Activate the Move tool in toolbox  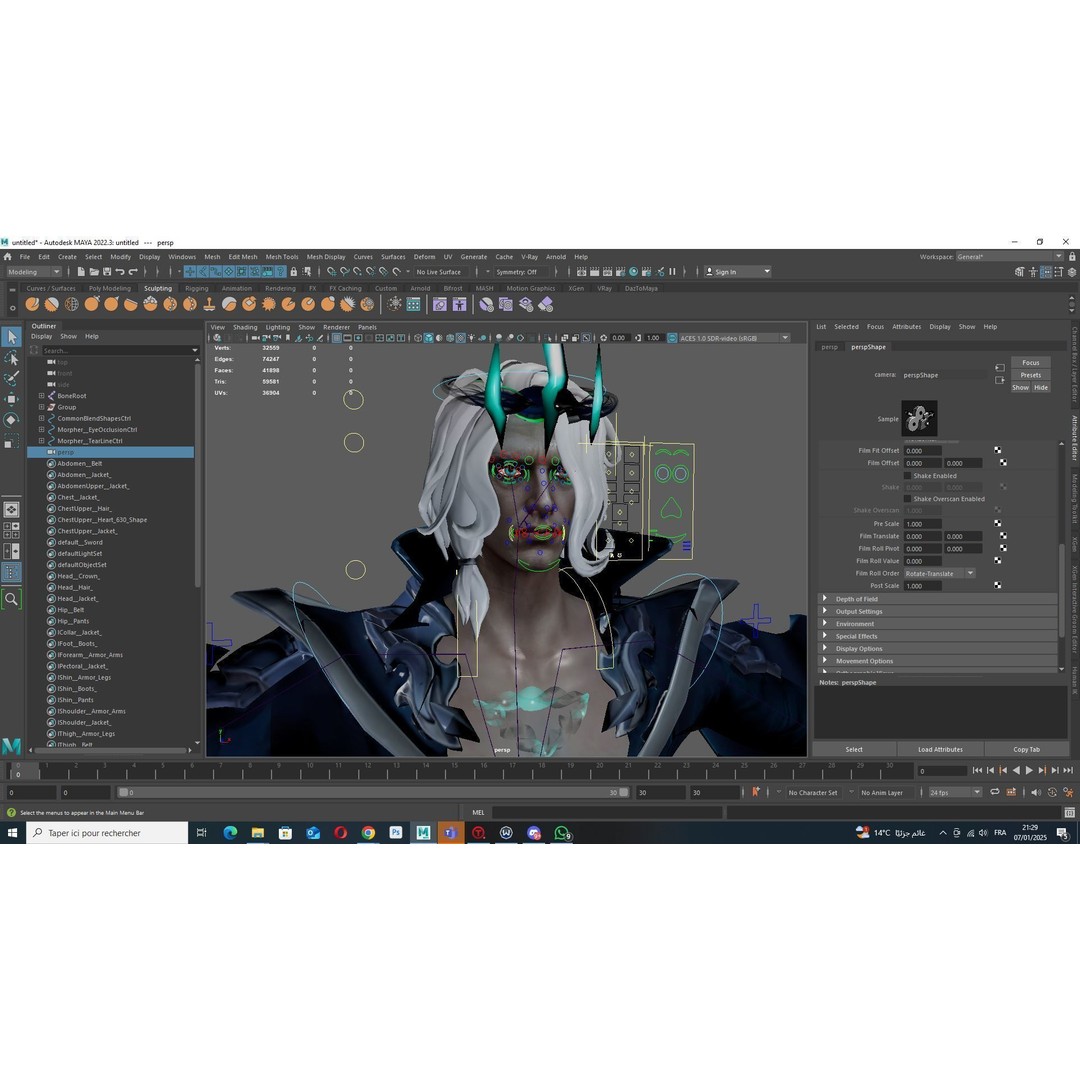12,399
